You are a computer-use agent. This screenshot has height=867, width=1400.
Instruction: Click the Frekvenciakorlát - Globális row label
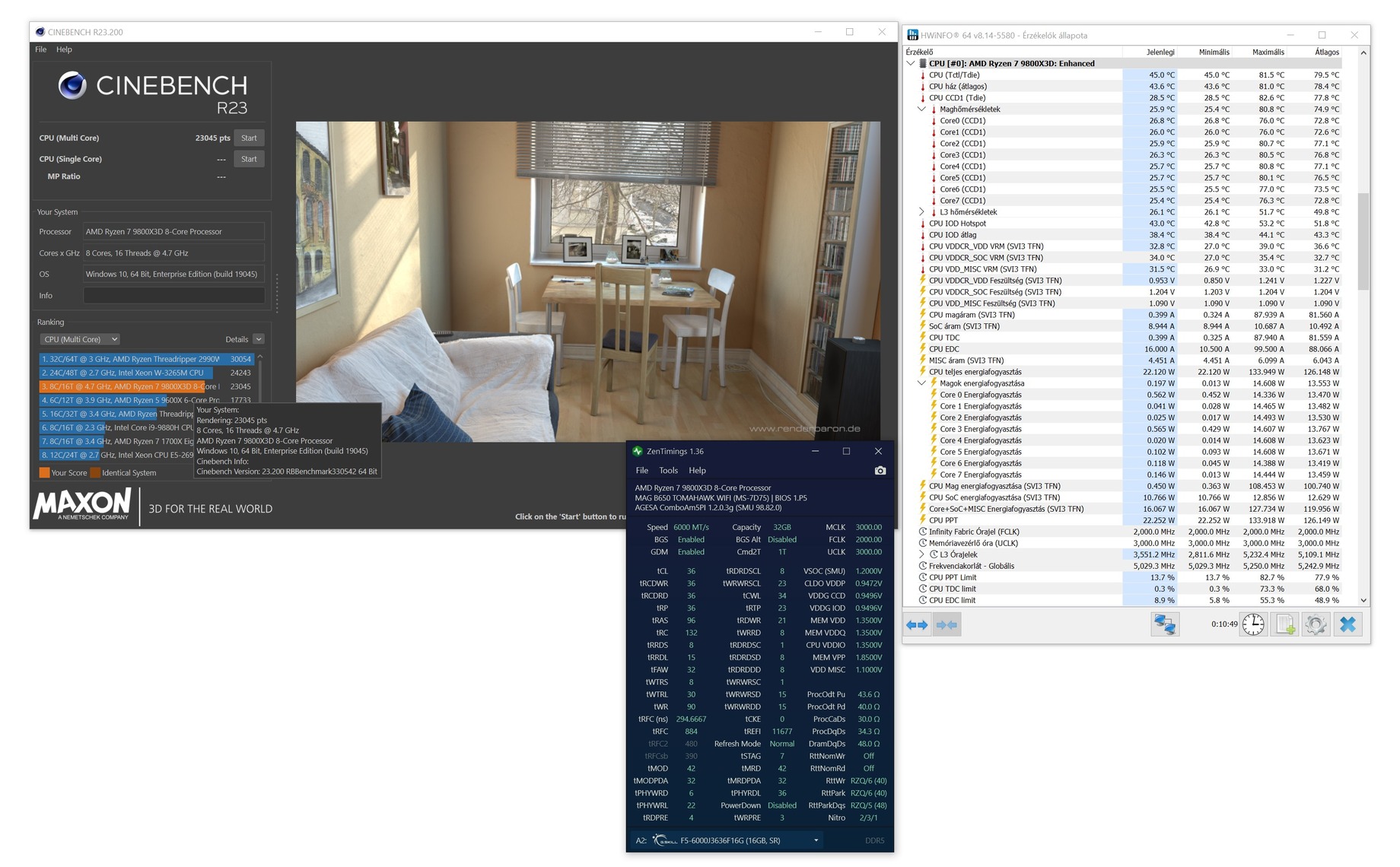(971, 566)
